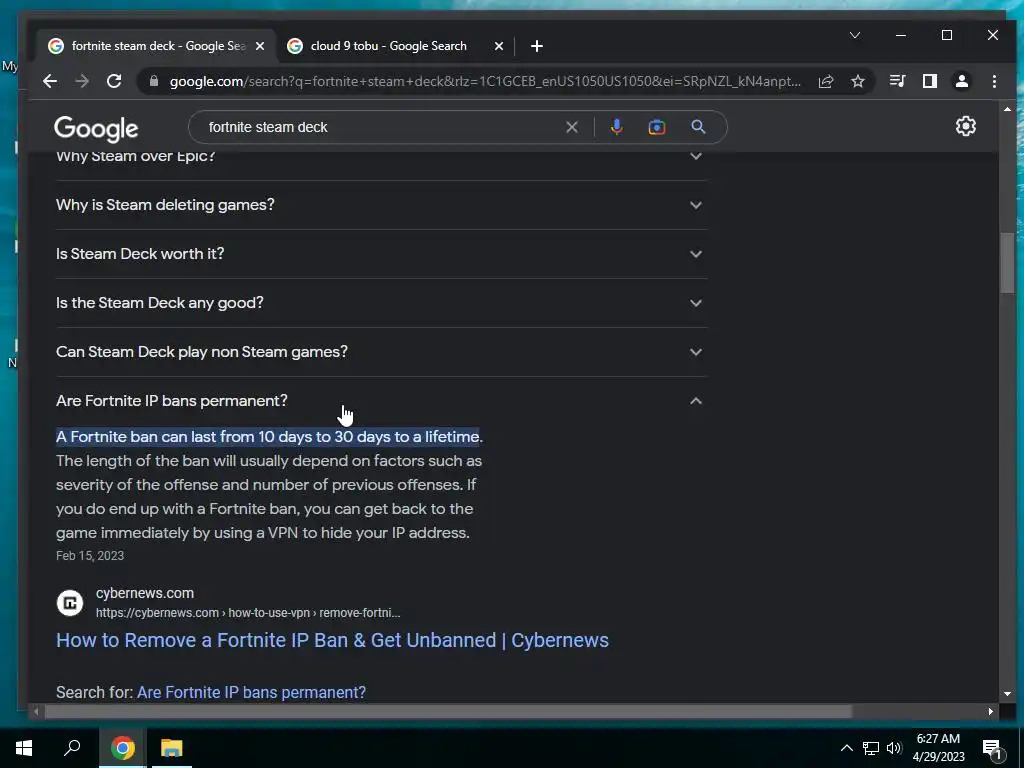This screenshot has height=768, width=1024.
Task: Click the browser forward arrow
Action: 82,81
